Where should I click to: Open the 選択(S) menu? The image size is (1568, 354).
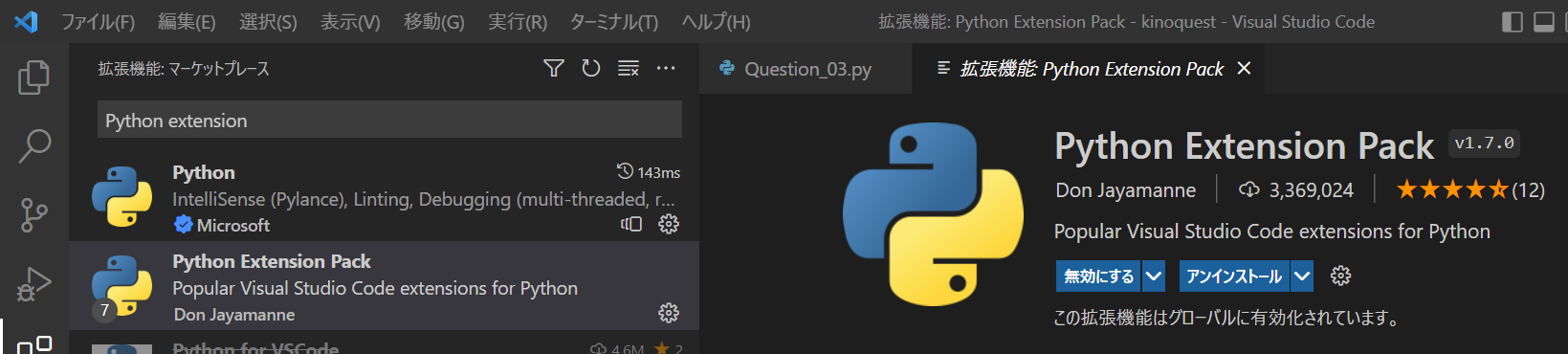click(268, 21)
